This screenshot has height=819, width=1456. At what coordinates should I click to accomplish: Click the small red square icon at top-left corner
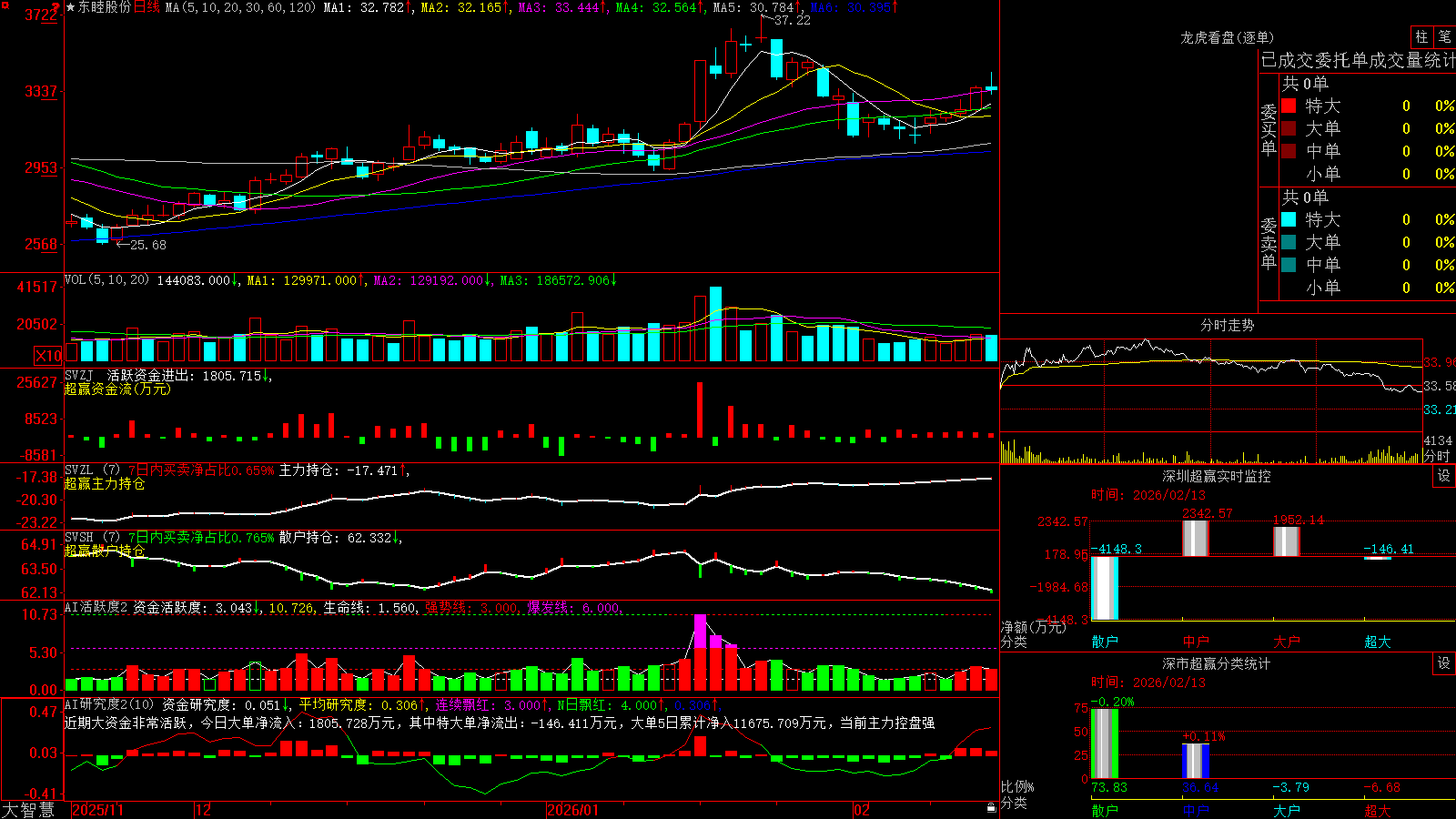pyautogui.click(x=4, y=4)
